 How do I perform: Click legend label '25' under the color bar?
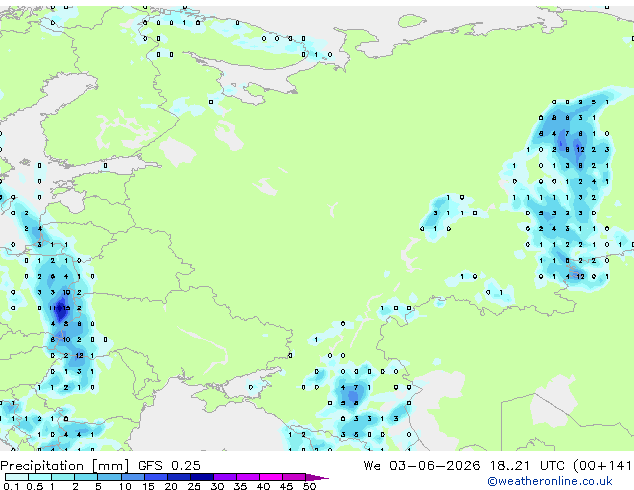tap(194, 486)
